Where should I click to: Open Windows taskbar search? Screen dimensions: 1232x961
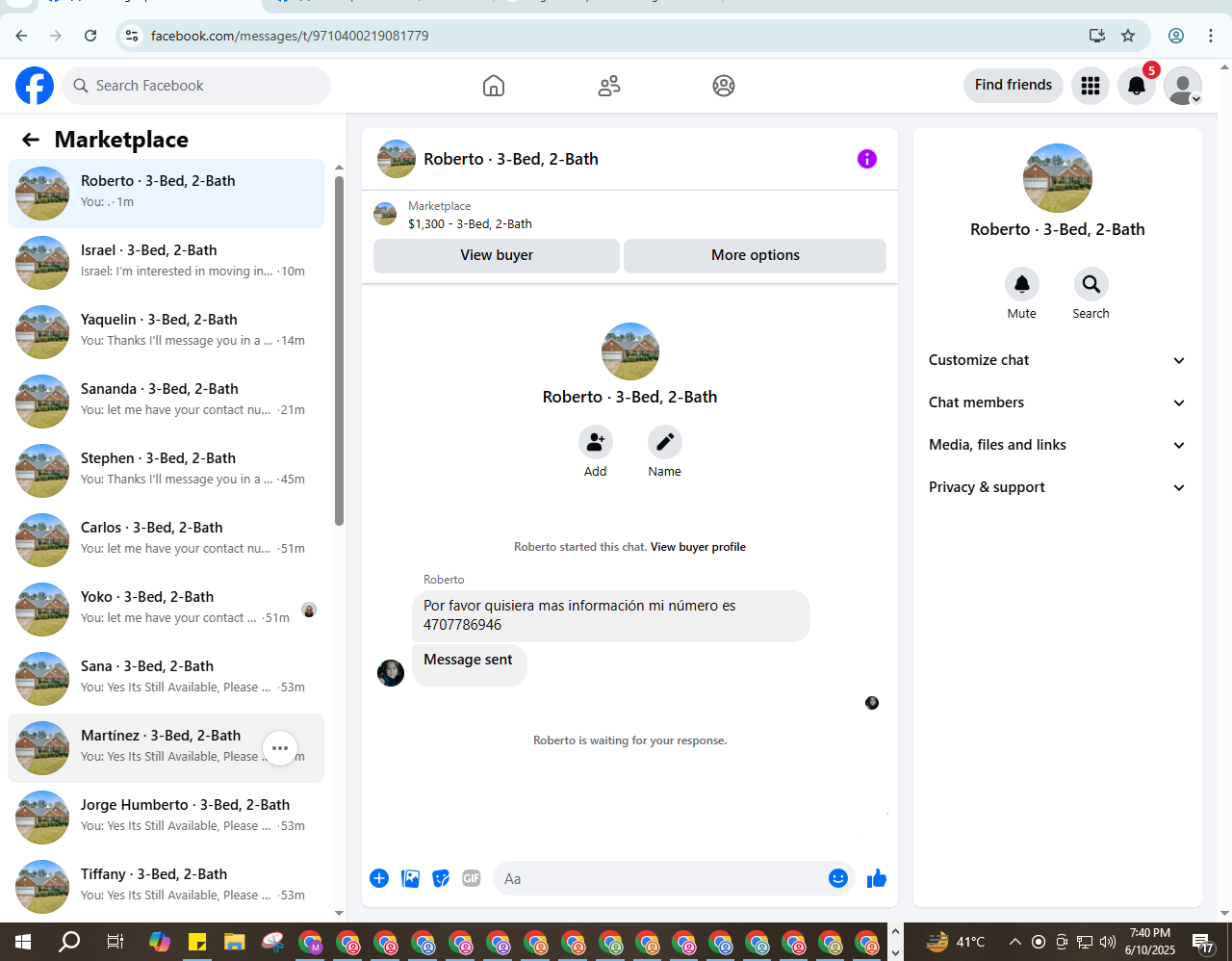point(69,942)
